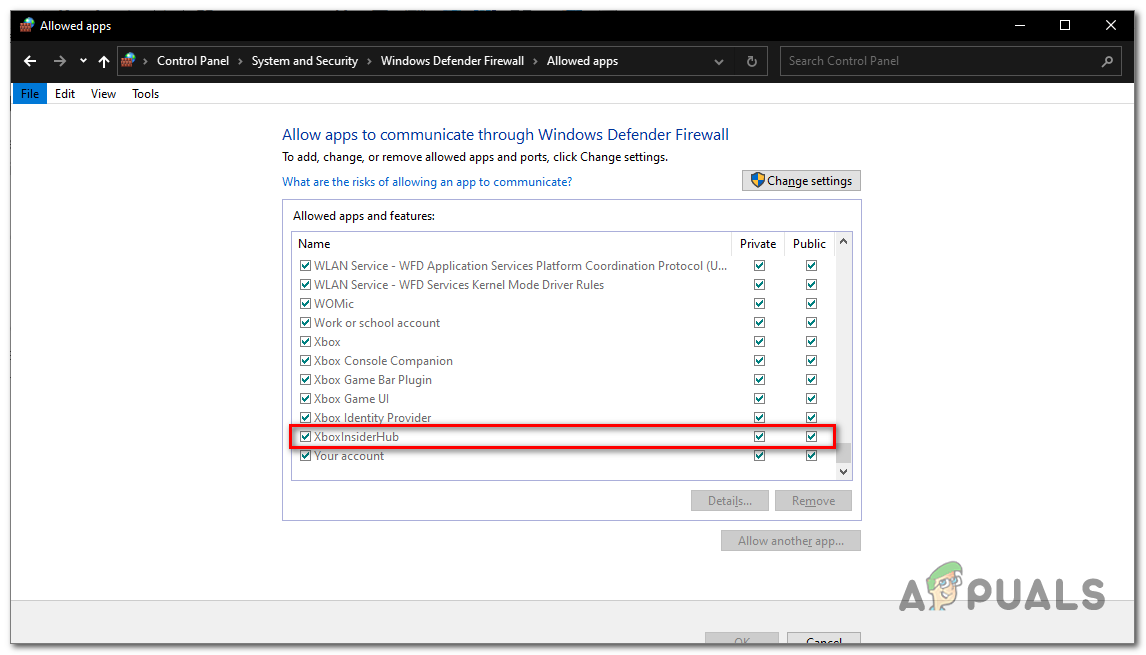
Task: Select System and Security breadcrumb
Action: click(x=305, y=61)
